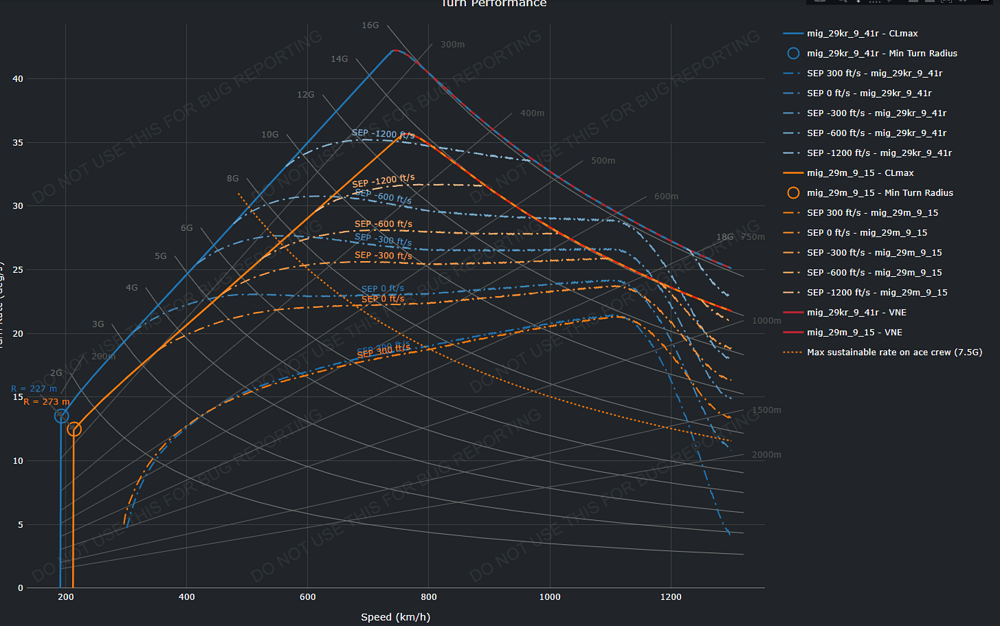
Task: Click the orange min turn radius circle marker on chart
Action: point(74,429)
